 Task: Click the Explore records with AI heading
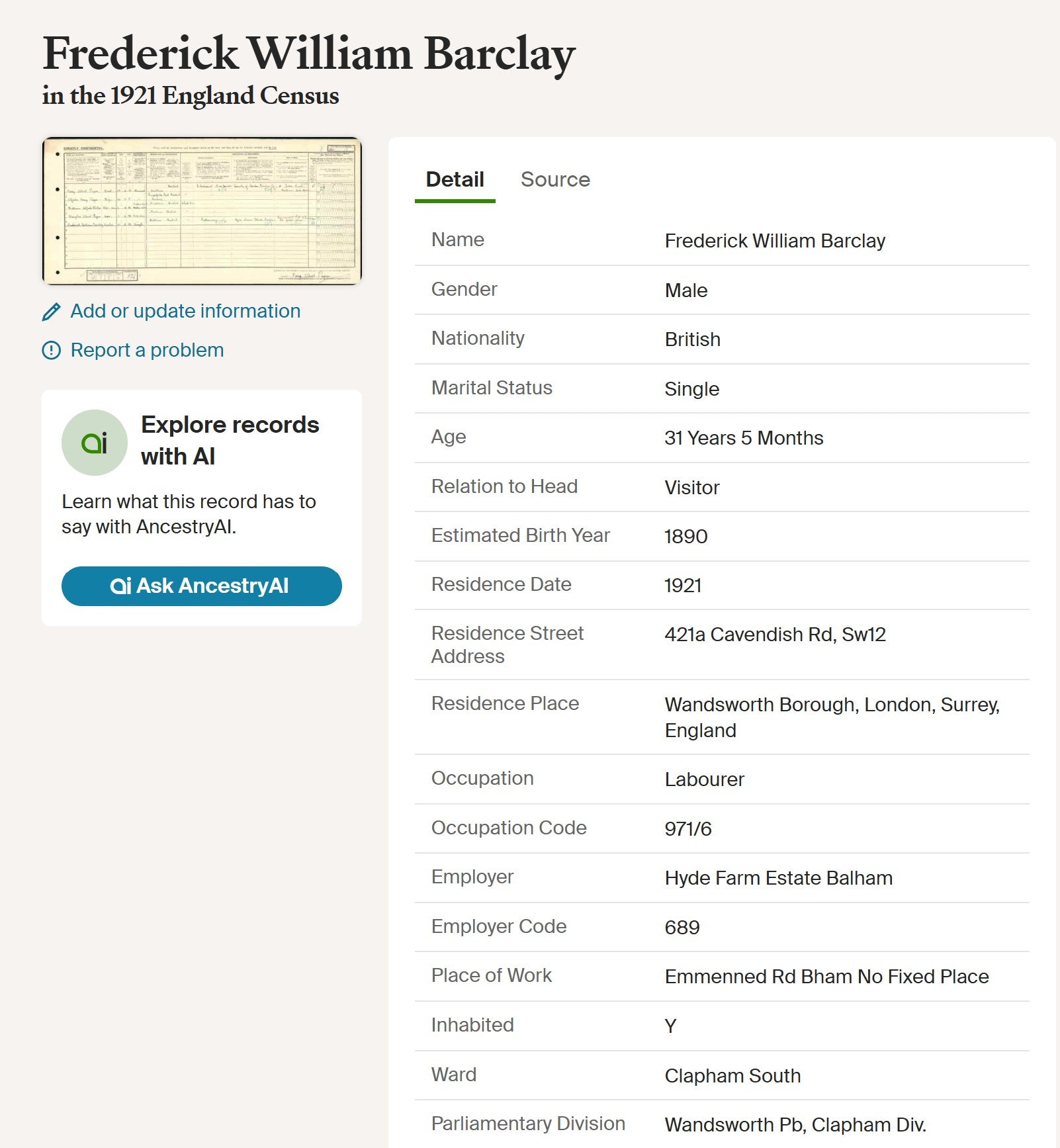tap(230, 440)
